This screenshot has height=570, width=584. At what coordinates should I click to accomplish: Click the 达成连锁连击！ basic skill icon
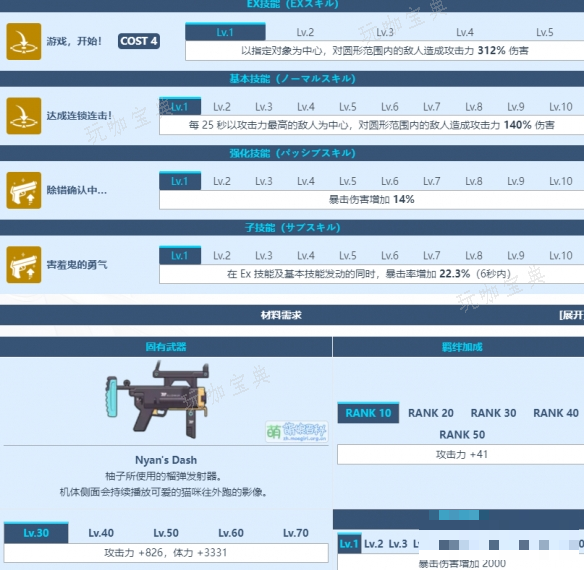24,116
